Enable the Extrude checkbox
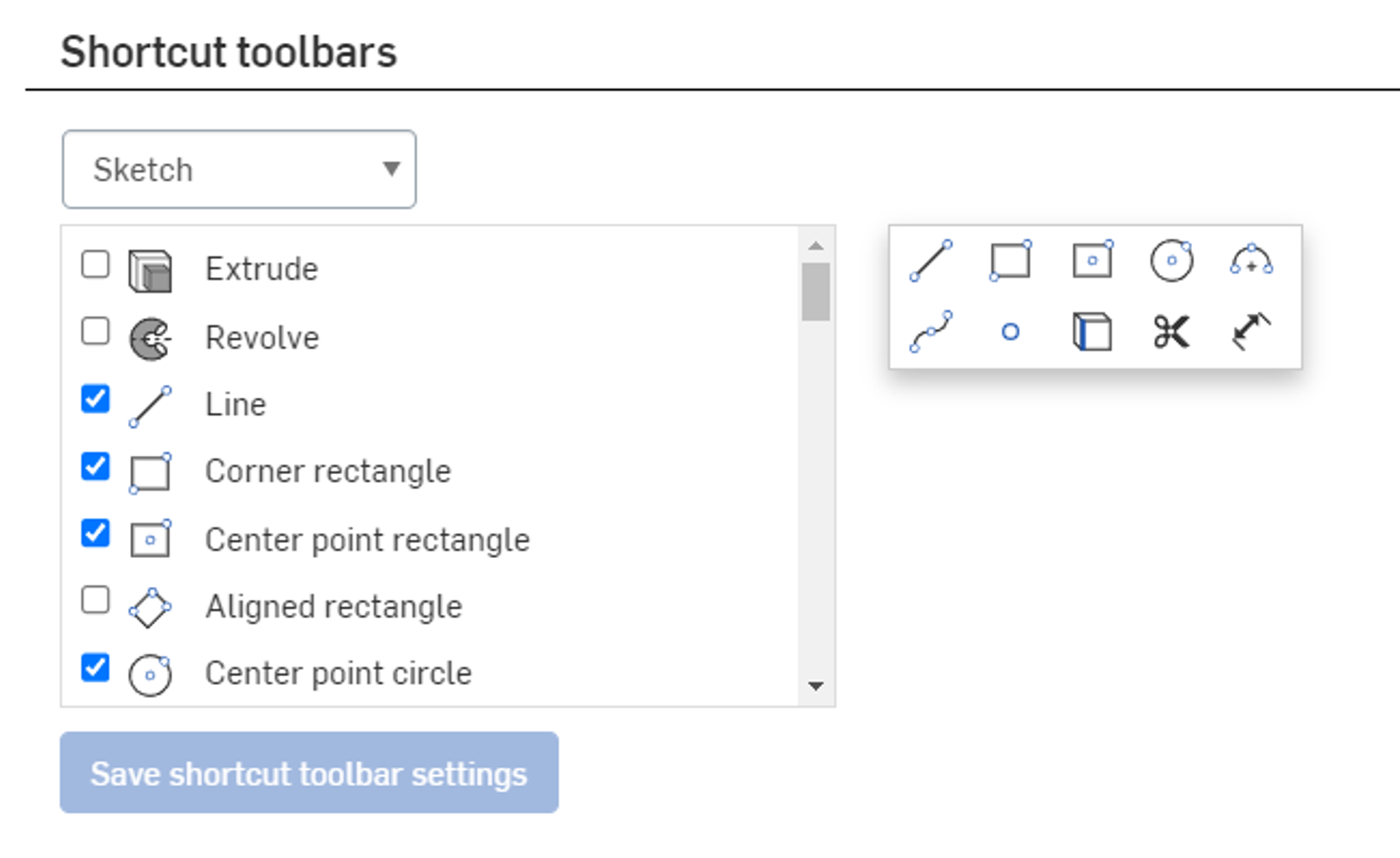1400x858 pixels. pos(94,264)
